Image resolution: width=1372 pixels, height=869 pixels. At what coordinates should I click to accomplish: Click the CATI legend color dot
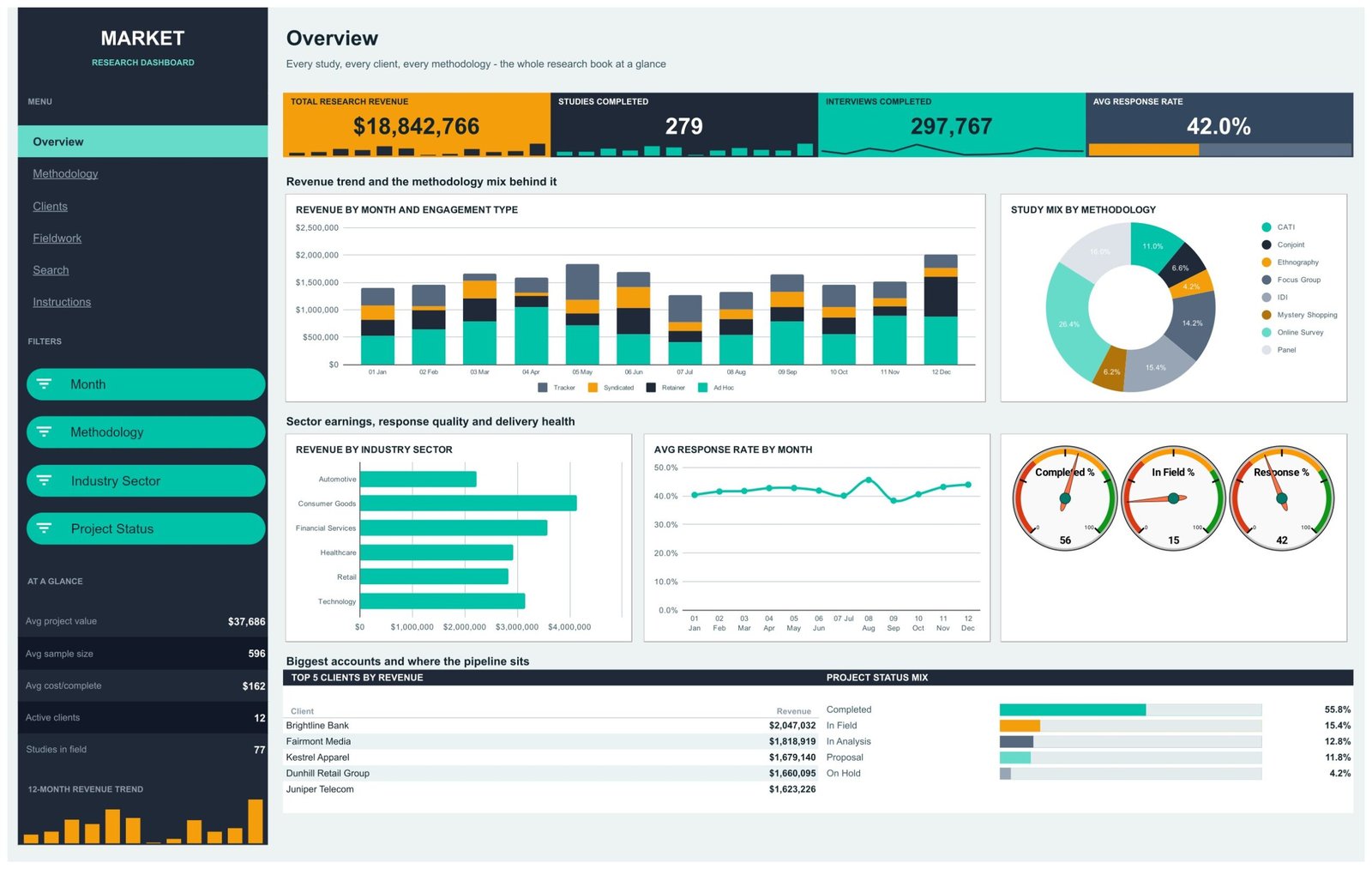[1267, 227]
